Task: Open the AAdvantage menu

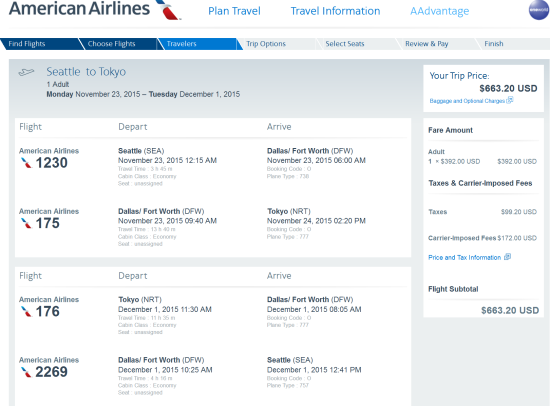Action: tap(440, 11)
